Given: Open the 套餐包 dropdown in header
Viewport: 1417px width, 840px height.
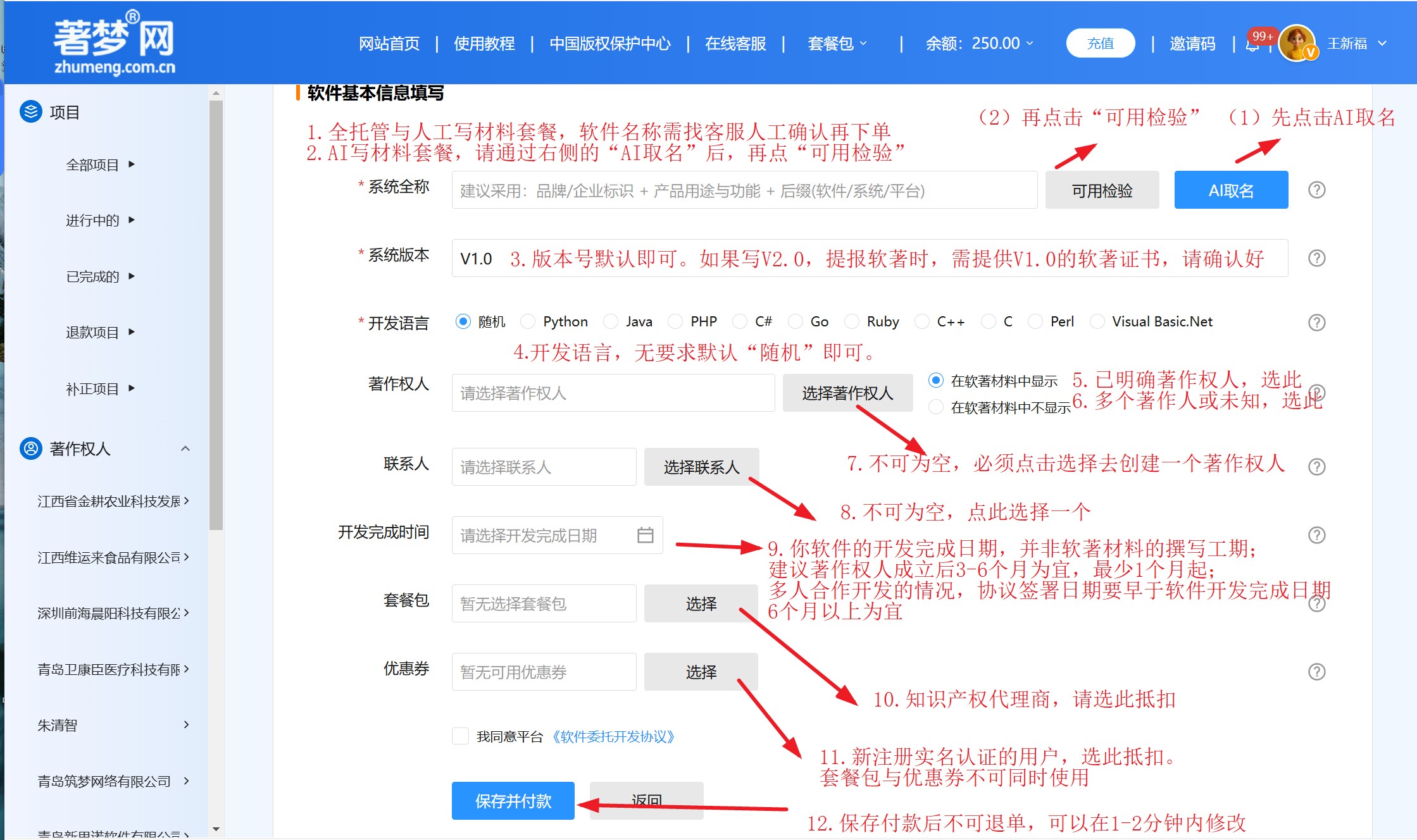Looking at the screenshot, I should [x=837, y=44].
